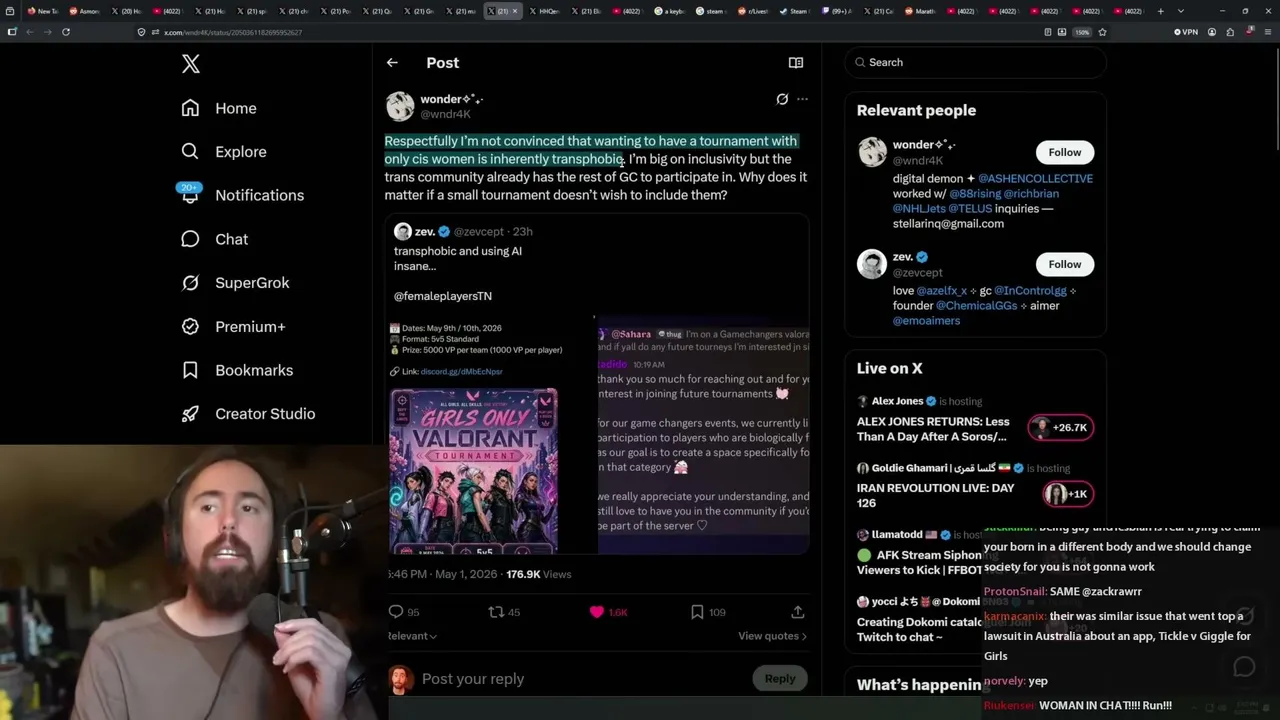The width and height of the screenshot is (1280, 720).
Task: Bookmark this page with the star icon
Action: coord(1102,32)
